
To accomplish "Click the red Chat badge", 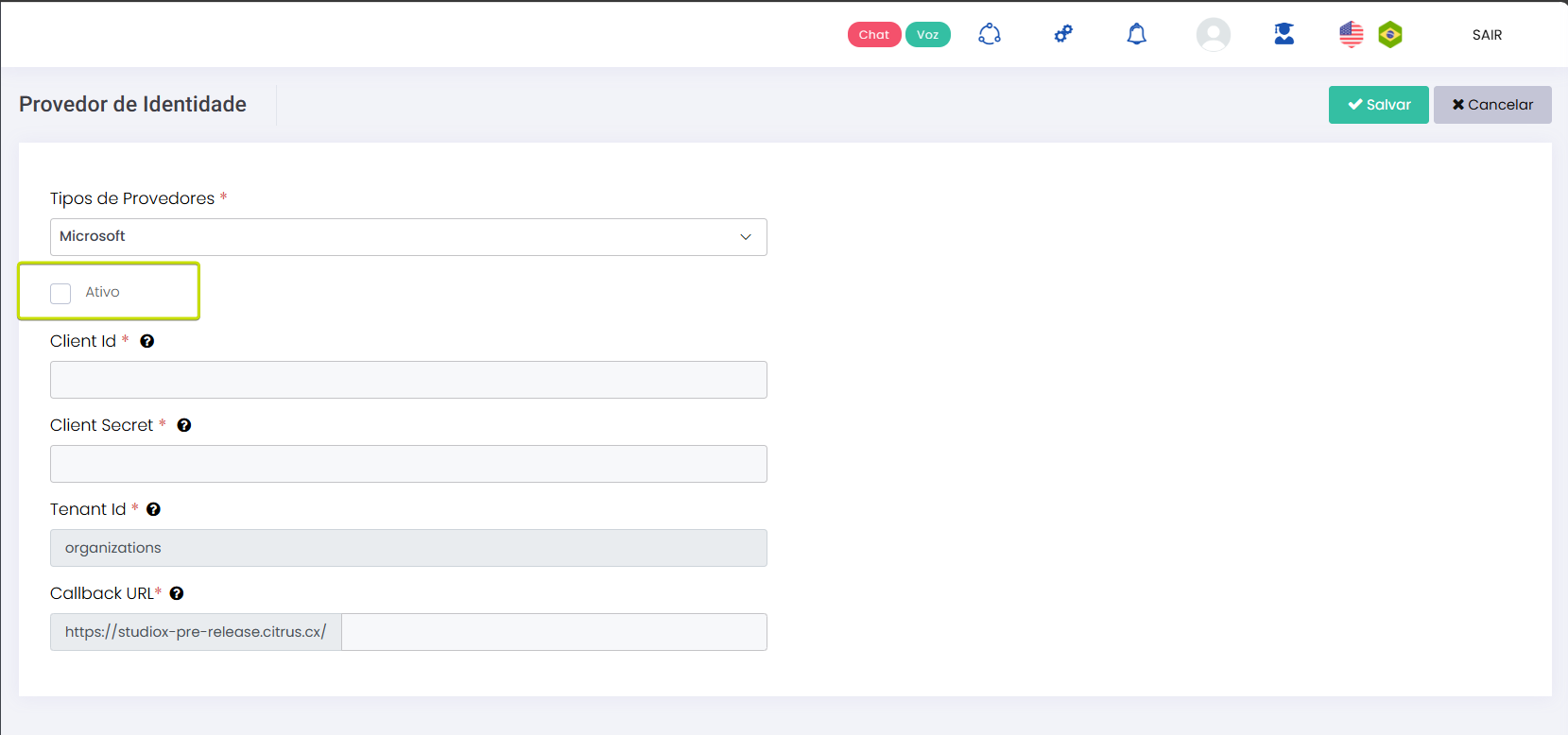I will click(873, 35).
